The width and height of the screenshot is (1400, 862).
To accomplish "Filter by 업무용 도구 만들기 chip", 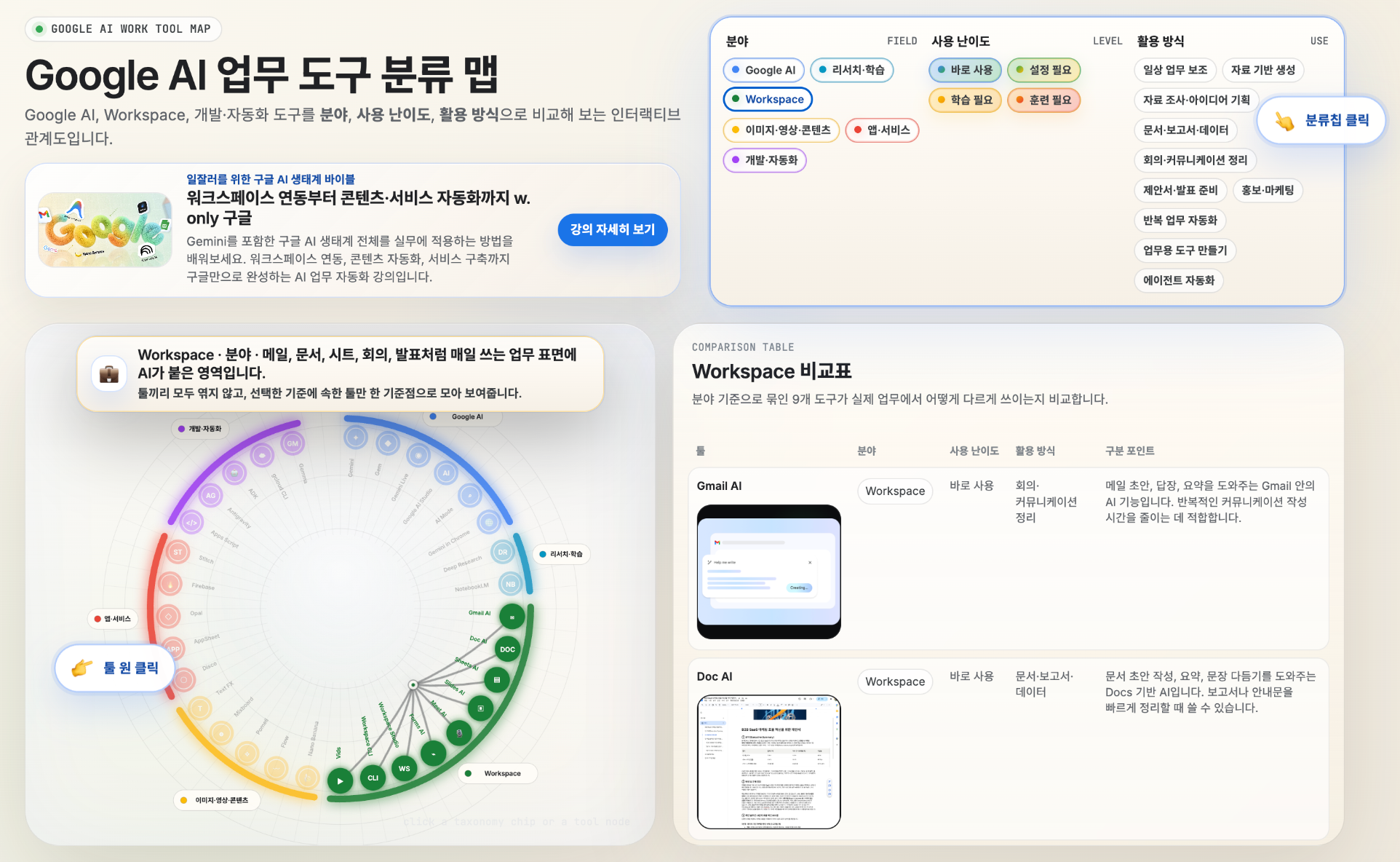I will tap(1185, 250).
